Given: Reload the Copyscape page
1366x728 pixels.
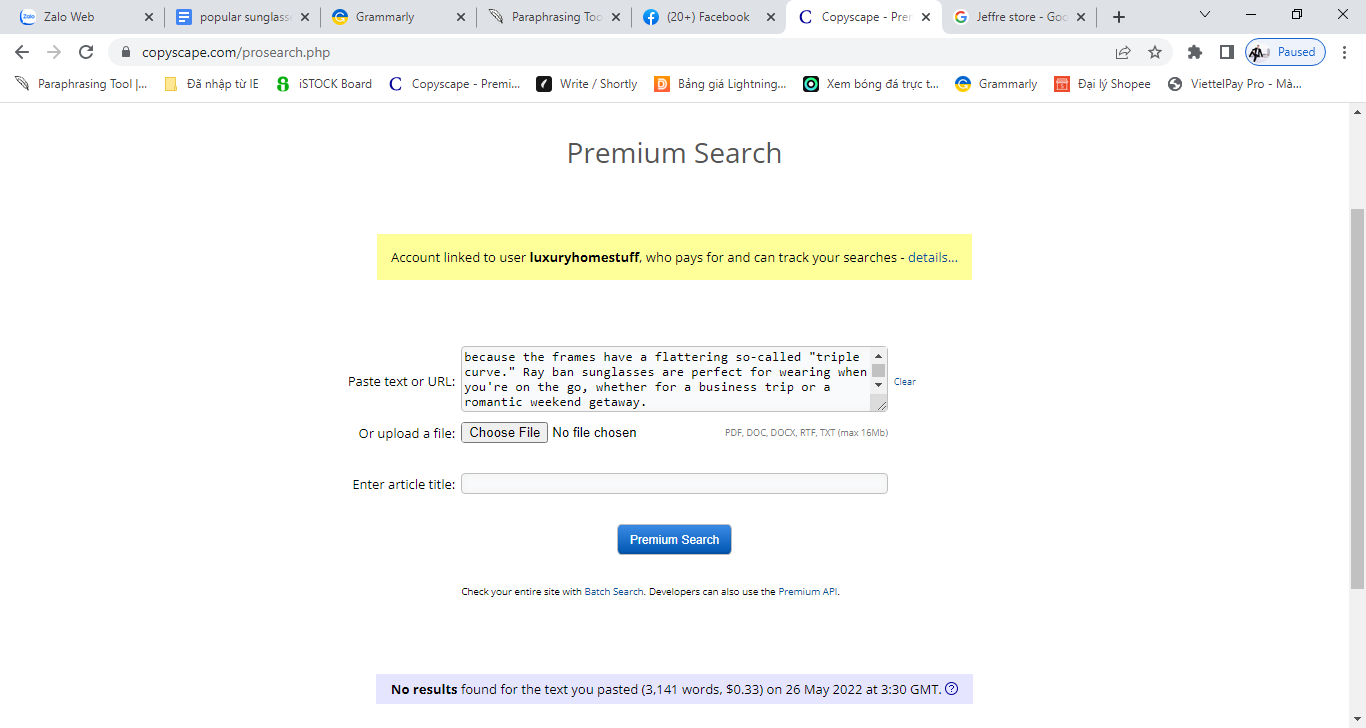Looking at the screenshot, I should pyautogui.click(x=86, y=52).
